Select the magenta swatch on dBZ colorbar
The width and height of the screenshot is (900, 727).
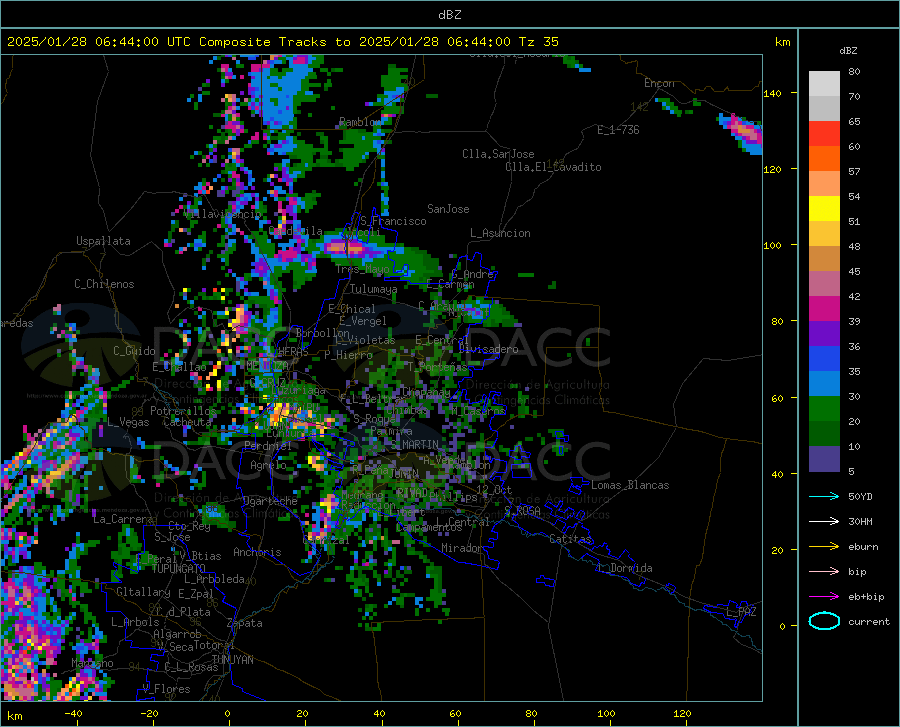pos(824,309)
